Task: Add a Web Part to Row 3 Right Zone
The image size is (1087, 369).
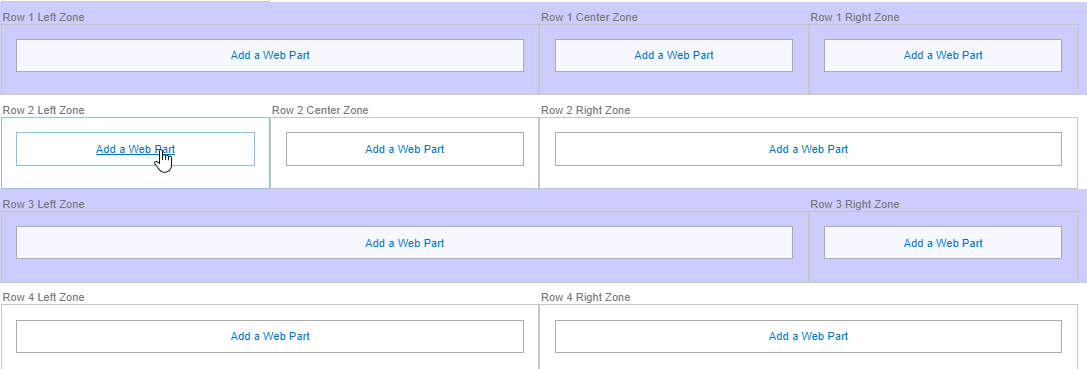Action: coord(943,243)
